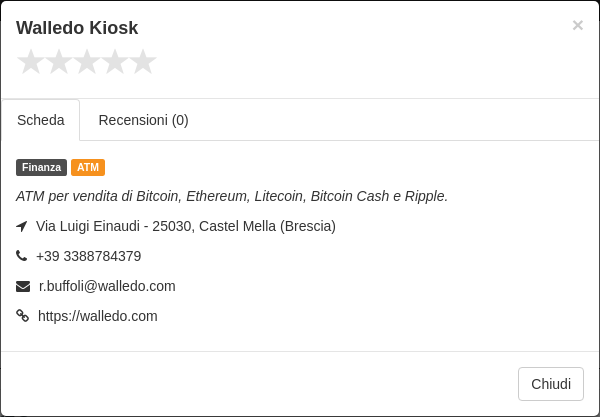
Task: Click the Walledo Kiosk title
Action: click(x=77, y=28)
